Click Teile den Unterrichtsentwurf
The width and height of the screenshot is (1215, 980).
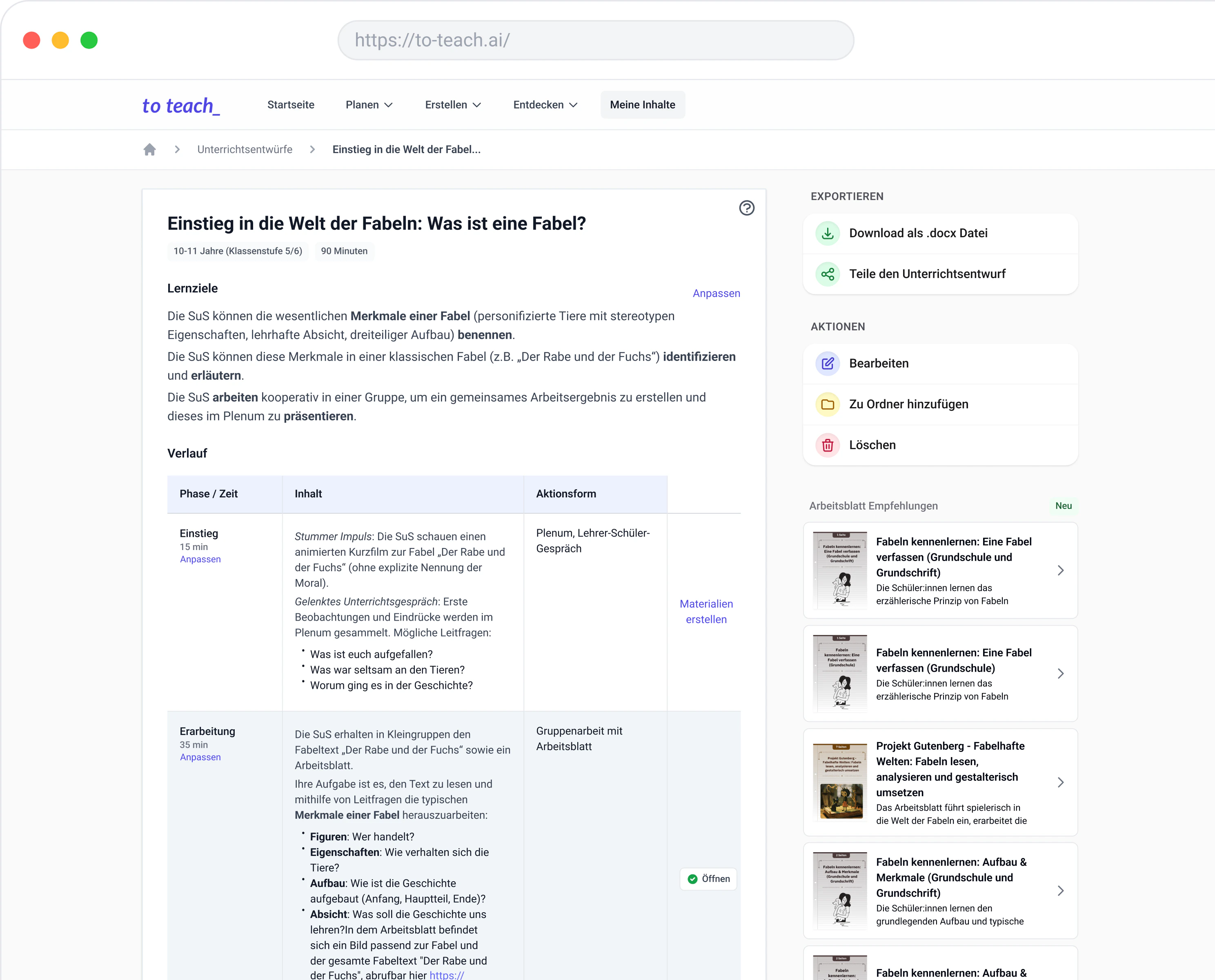[x=940, y=274]
